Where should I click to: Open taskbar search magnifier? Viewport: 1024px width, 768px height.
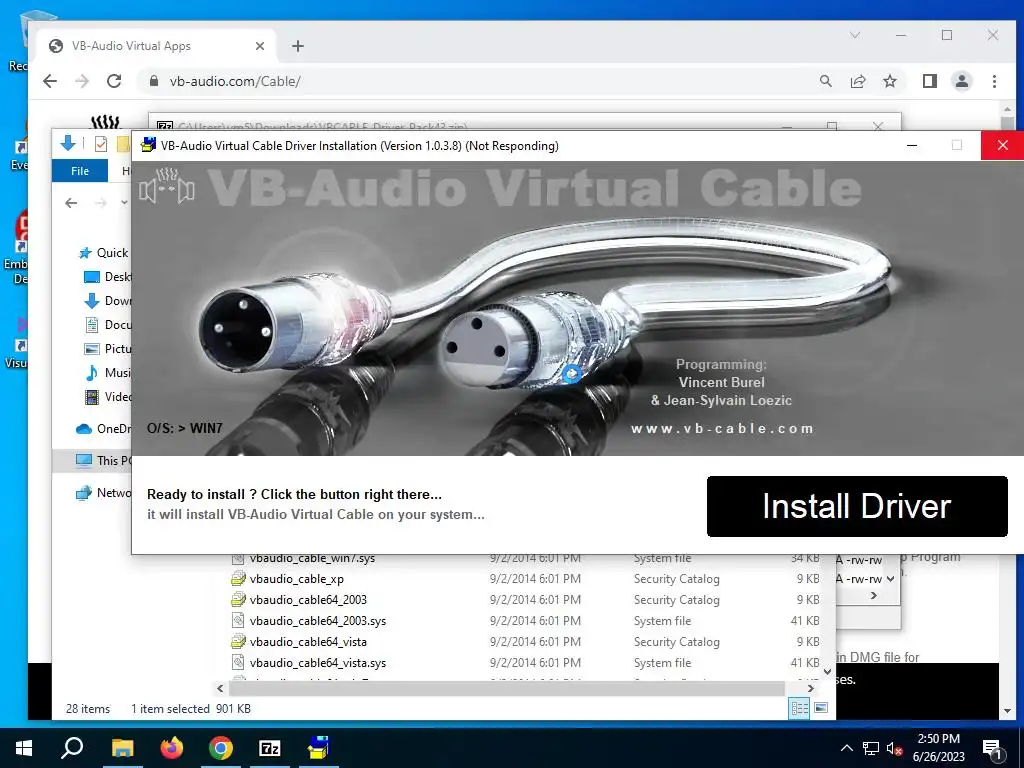72,748
